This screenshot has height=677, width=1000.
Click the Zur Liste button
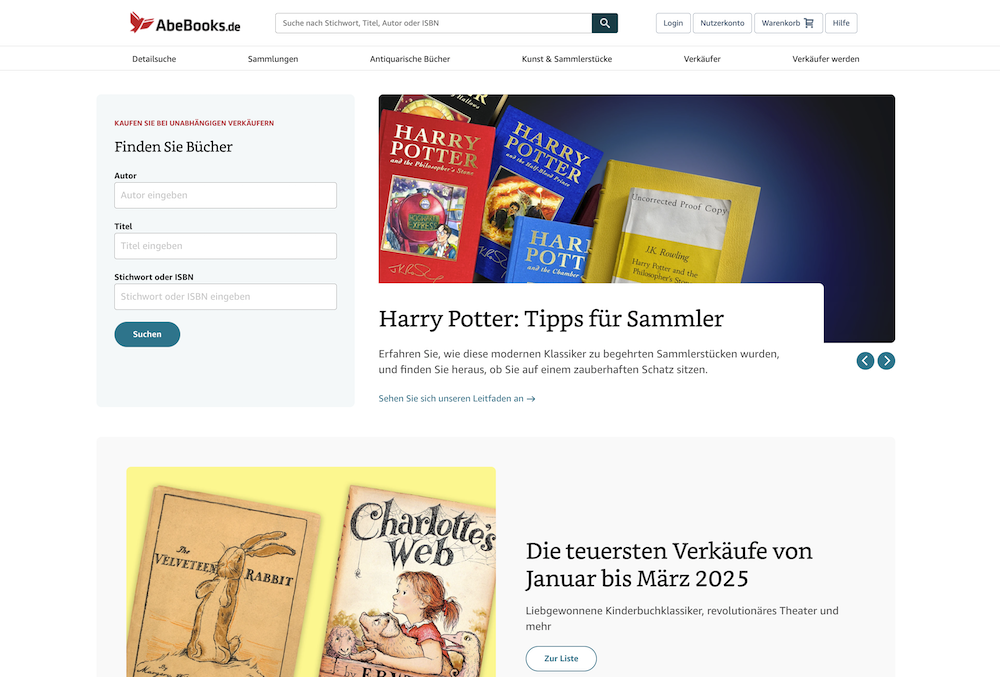tap(561, 659)
